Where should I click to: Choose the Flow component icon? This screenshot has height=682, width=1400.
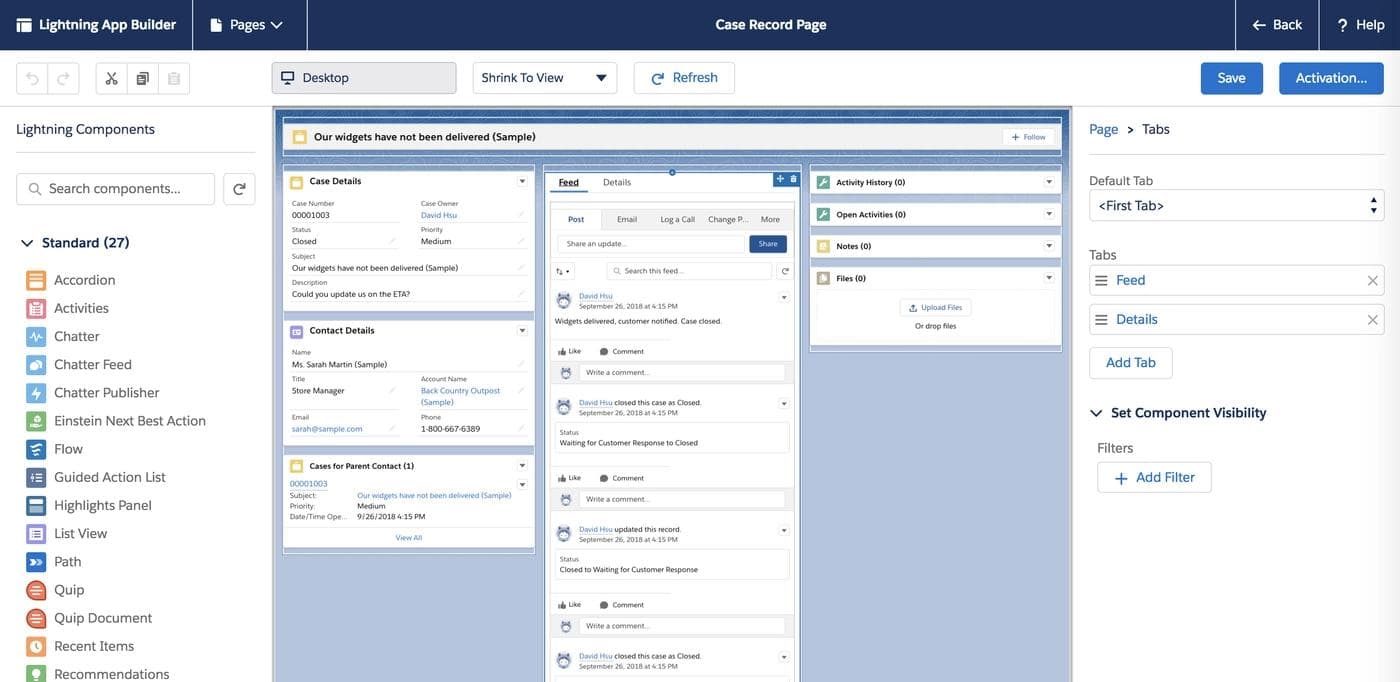click(36, 449)
